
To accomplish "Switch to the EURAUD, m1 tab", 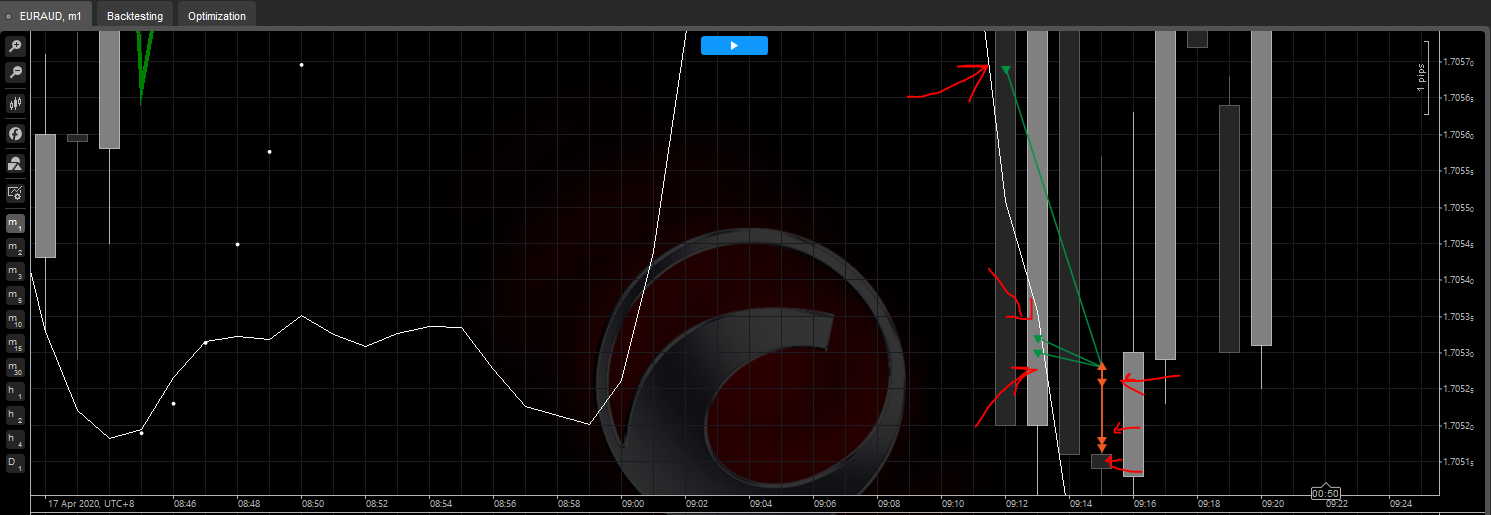I will click(46, 15).
